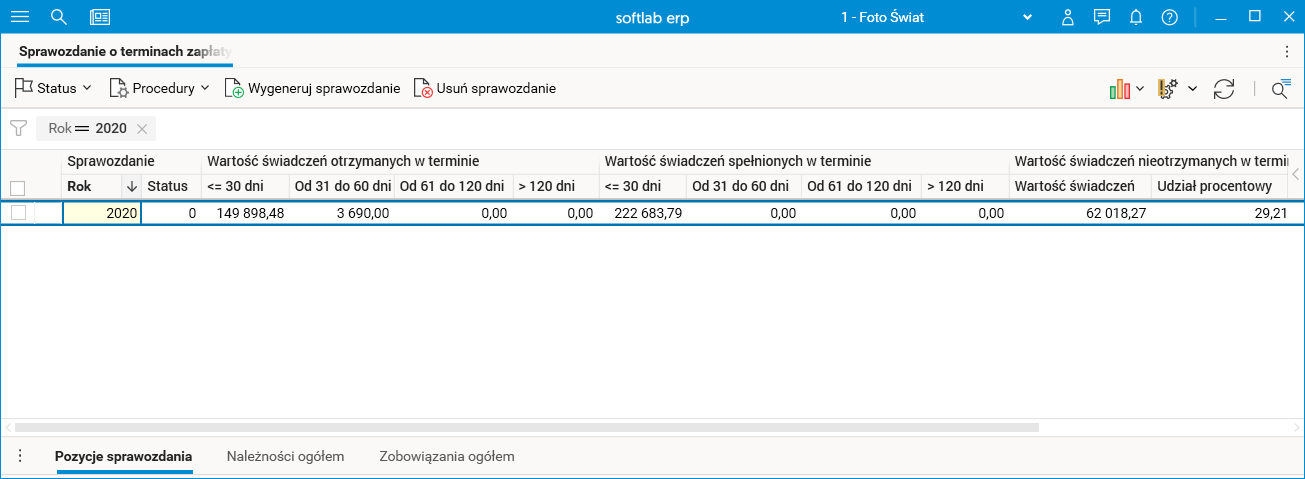Open the help question mark icon
The image size is (1305, 479).
1170,17
